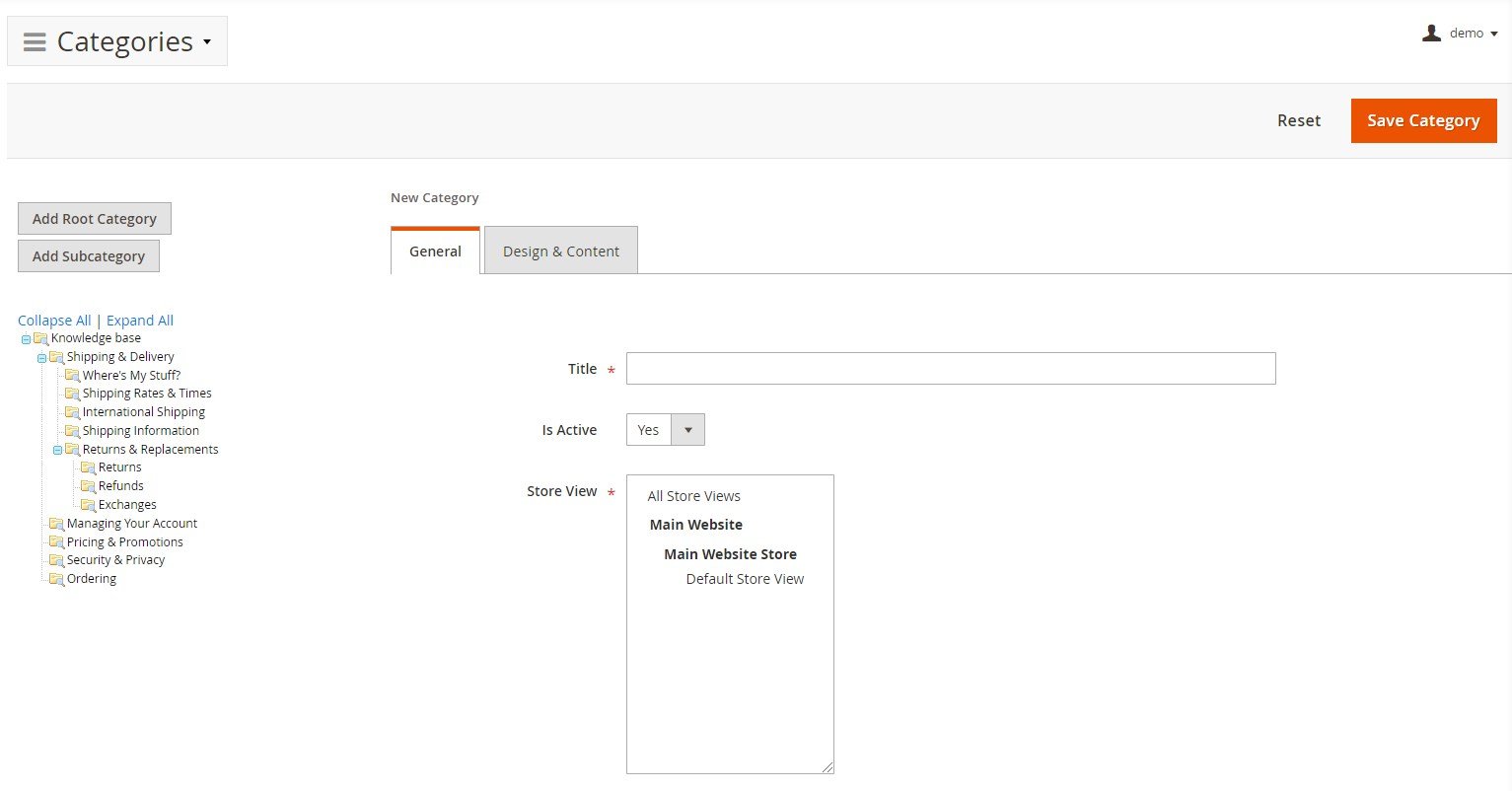Click the New Category heading text
This screenshot has width=1512, height=791.
pyautogui.click(x=435, y=198)
